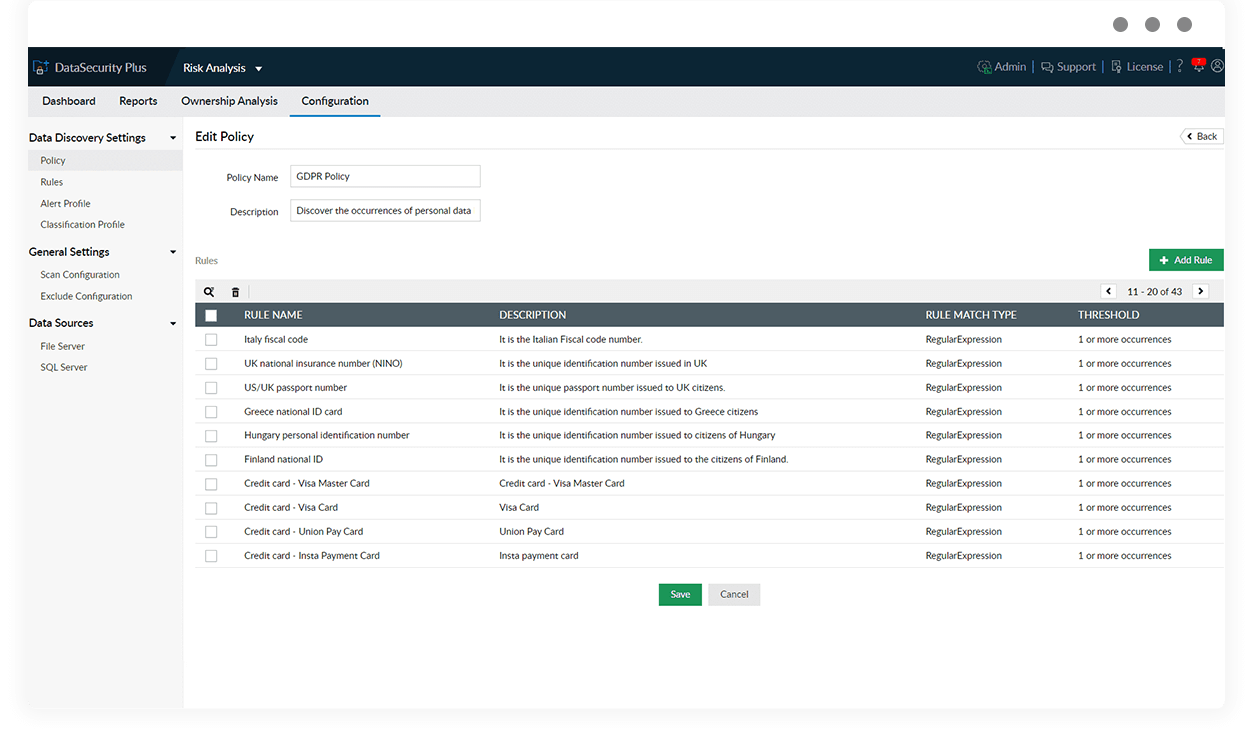Click the Add Rule button

click(x=1186, y=259)
